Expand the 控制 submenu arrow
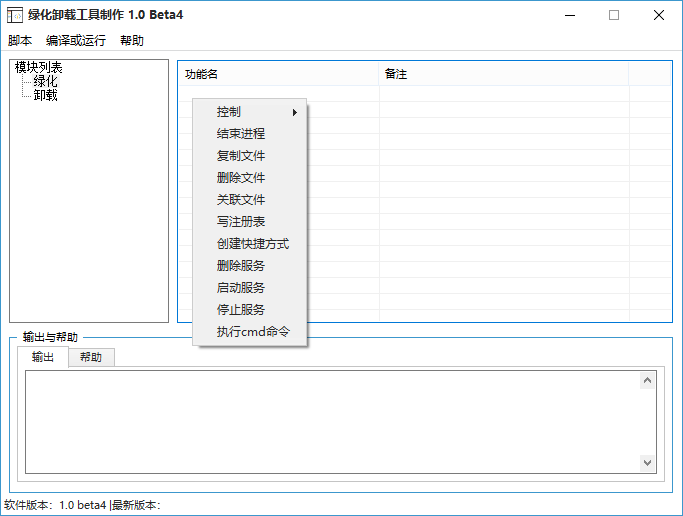Screen dimensions: 683x516 pos(295,112)
